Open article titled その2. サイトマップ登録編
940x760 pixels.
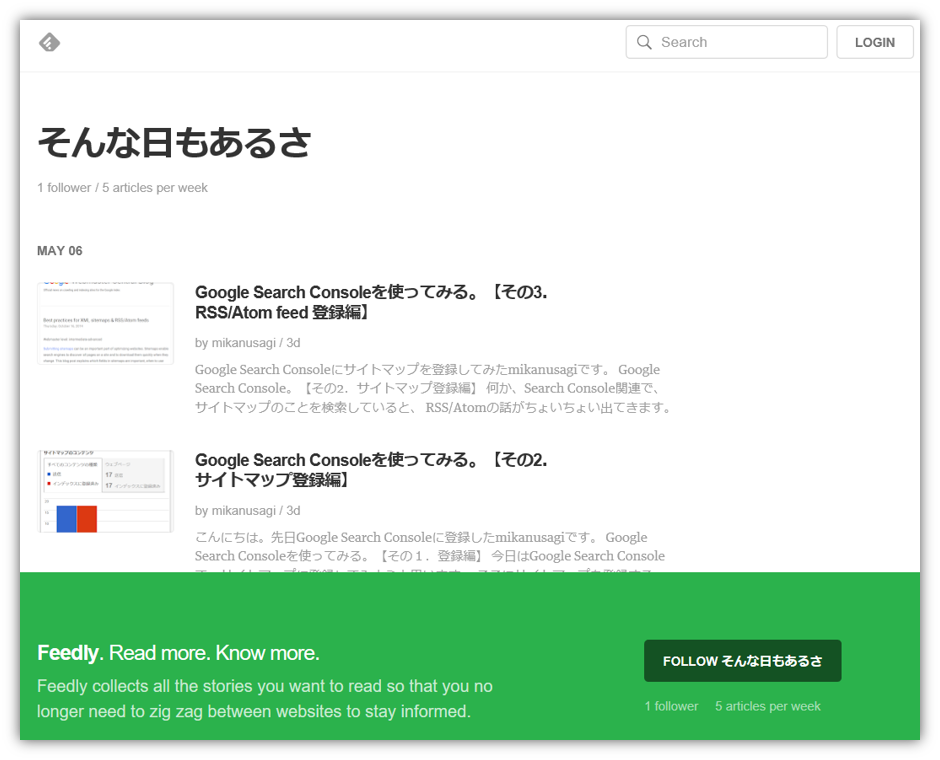pos(371,470)
